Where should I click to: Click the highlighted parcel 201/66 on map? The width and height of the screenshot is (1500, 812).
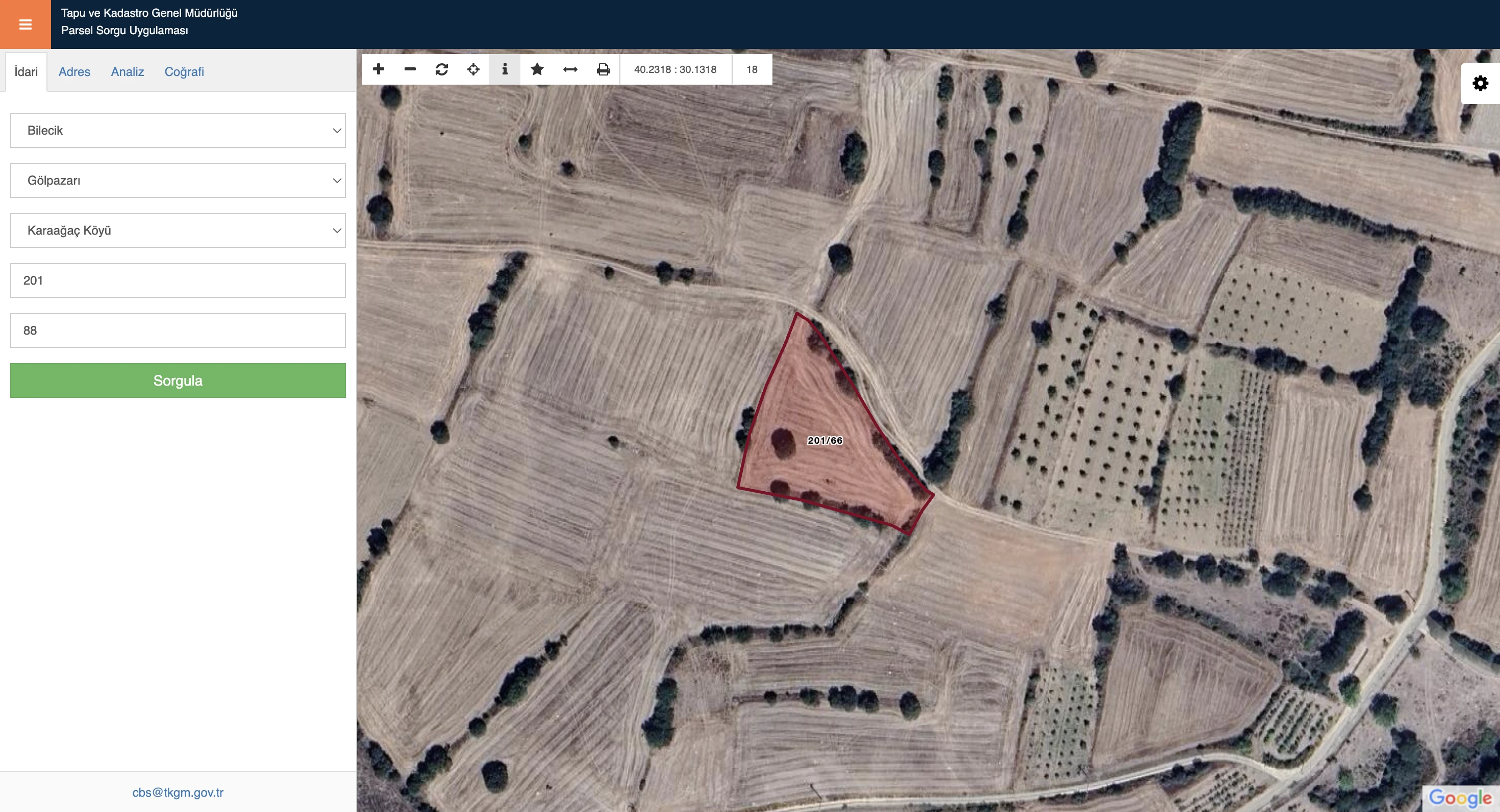click(x=824, y=441)
